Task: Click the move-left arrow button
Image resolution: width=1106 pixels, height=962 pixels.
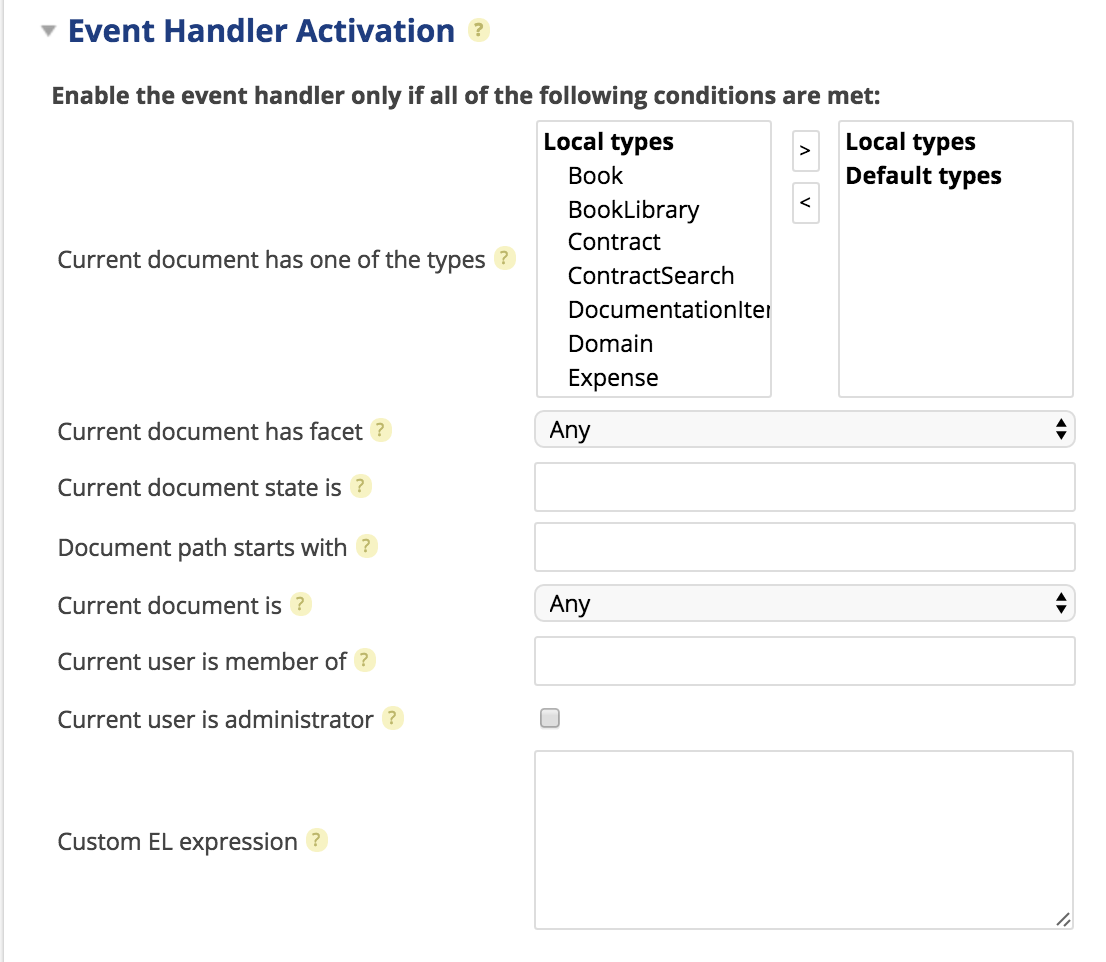Action: tap(805, 203)
